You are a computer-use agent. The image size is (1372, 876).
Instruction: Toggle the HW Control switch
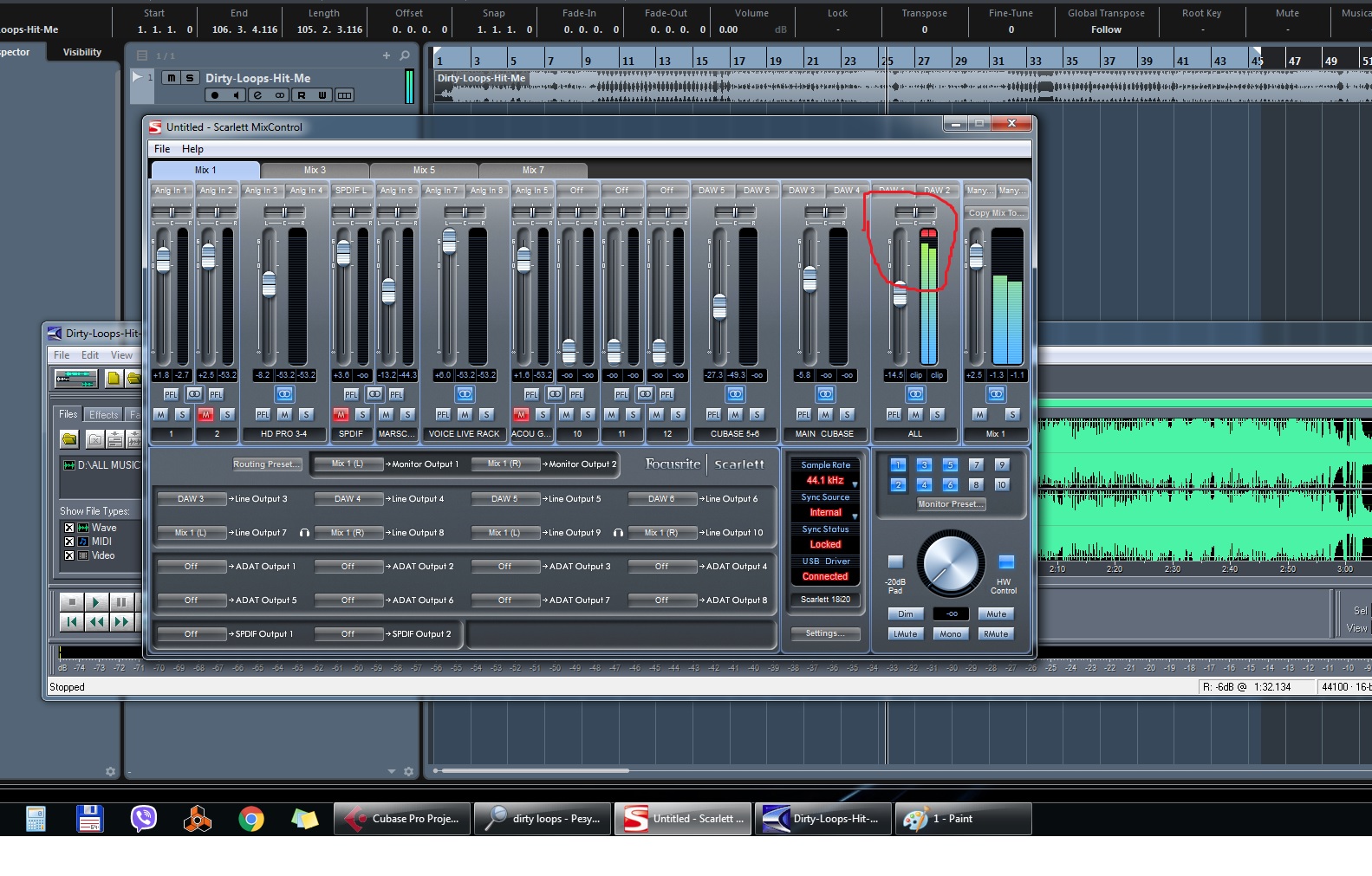coord(1005,561)
